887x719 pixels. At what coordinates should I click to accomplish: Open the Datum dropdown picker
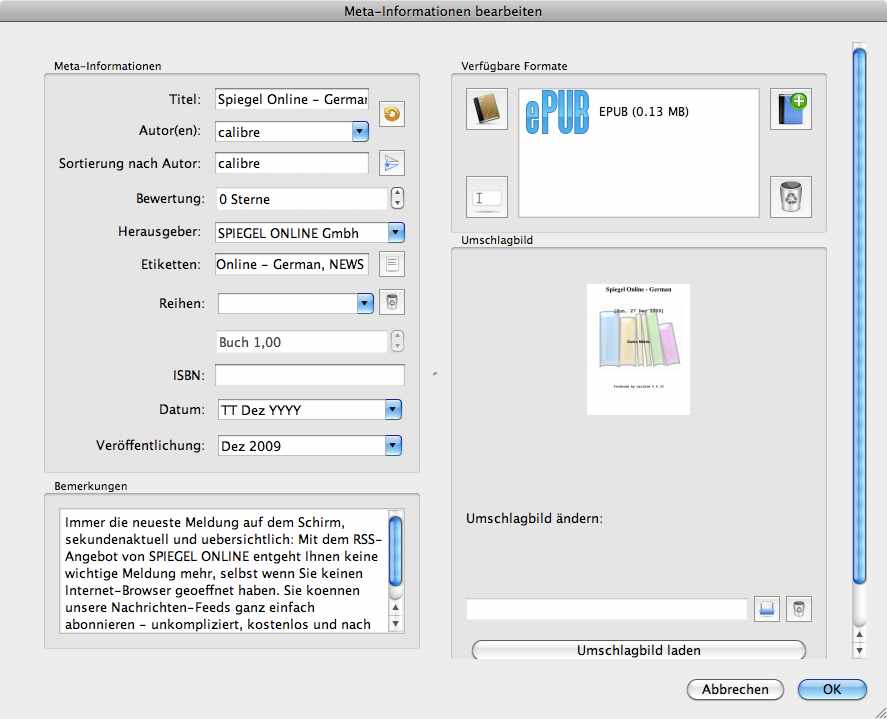tap(393, 409)
